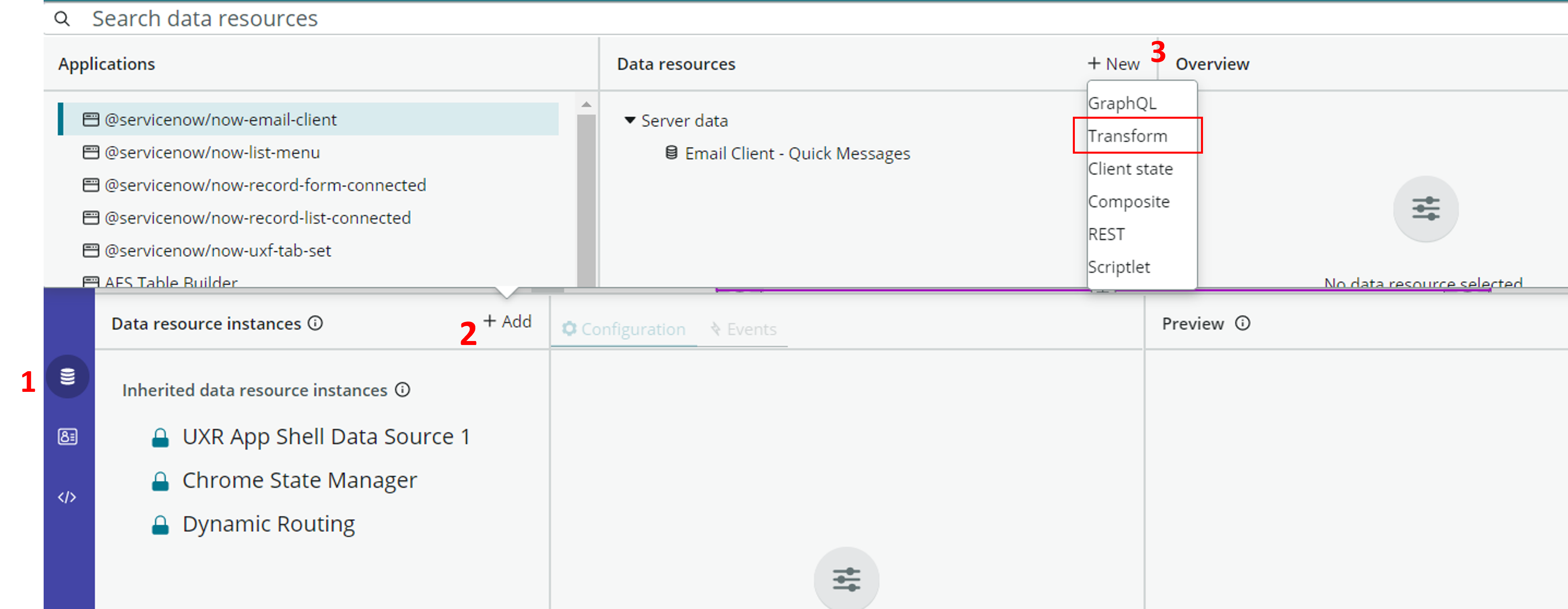Image resolution: width=1568 pixels, height=609 pixels.
Task: Select the database icon in the left sidebar
Action: point(67,376)
